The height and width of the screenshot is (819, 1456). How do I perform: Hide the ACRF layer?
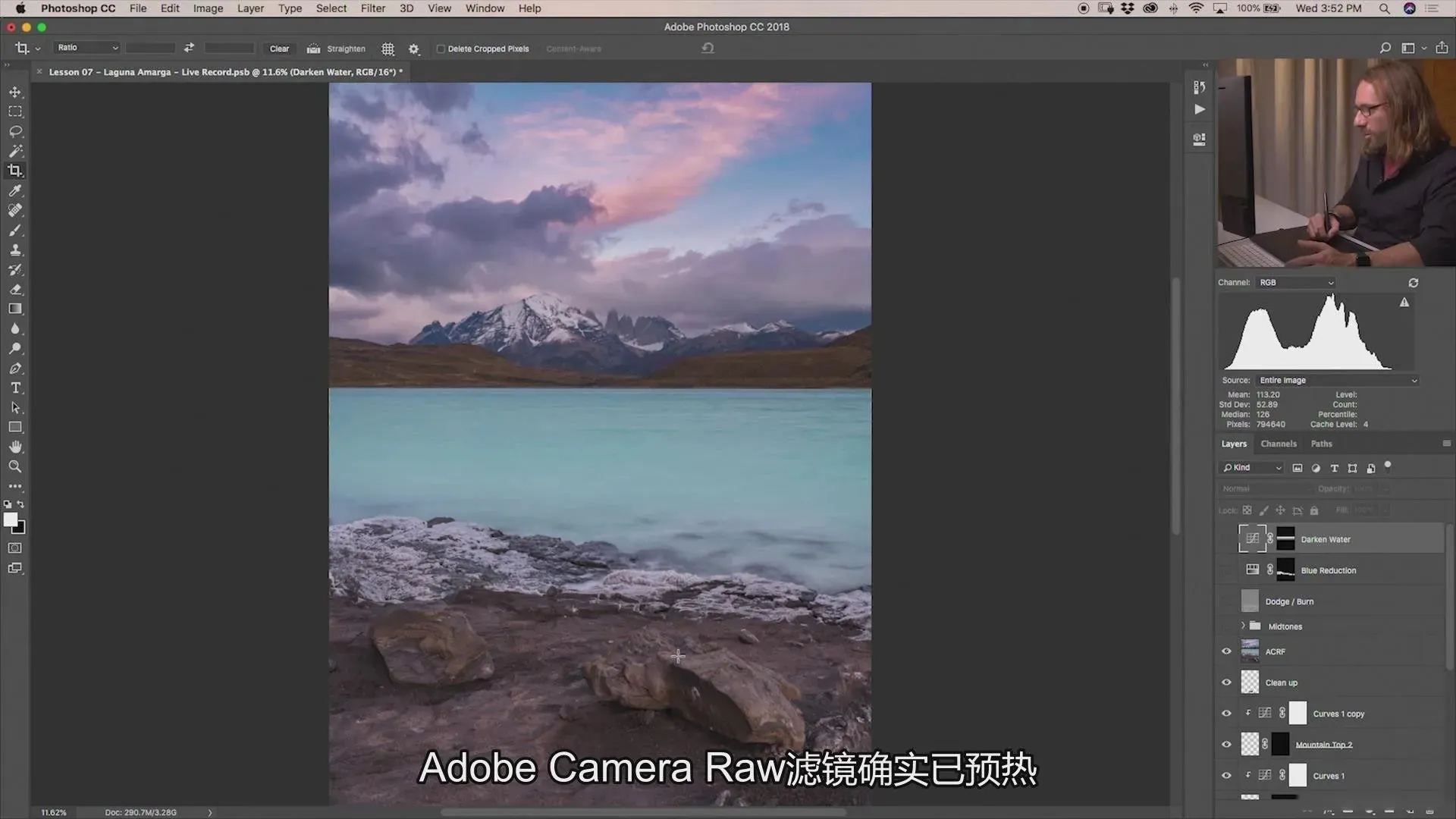1226,651
